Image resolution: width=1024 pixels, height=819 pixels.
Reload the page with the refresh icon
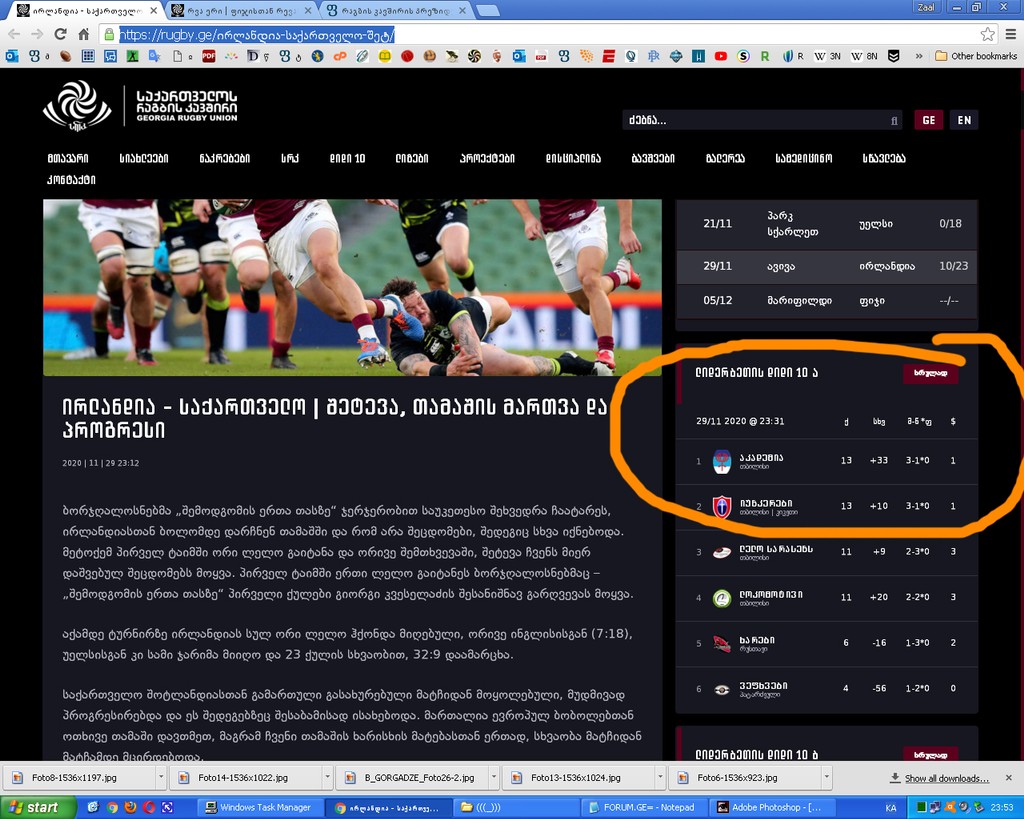[61, 34]
